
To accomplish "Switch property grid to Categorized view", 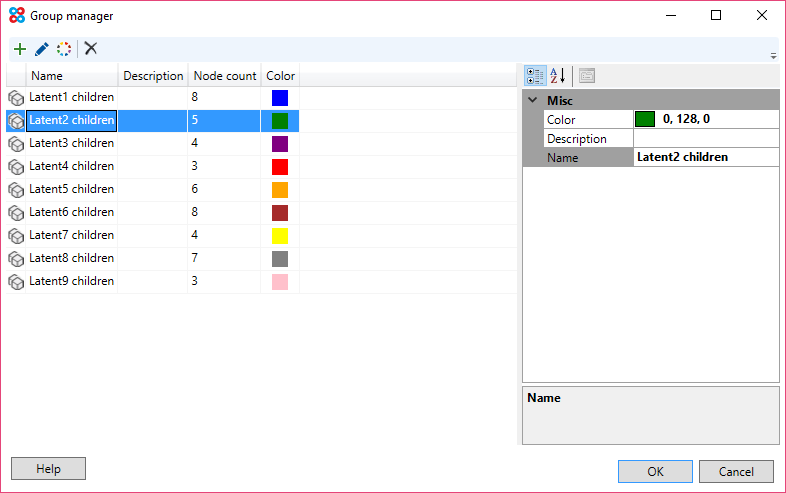I will (535, 76).
